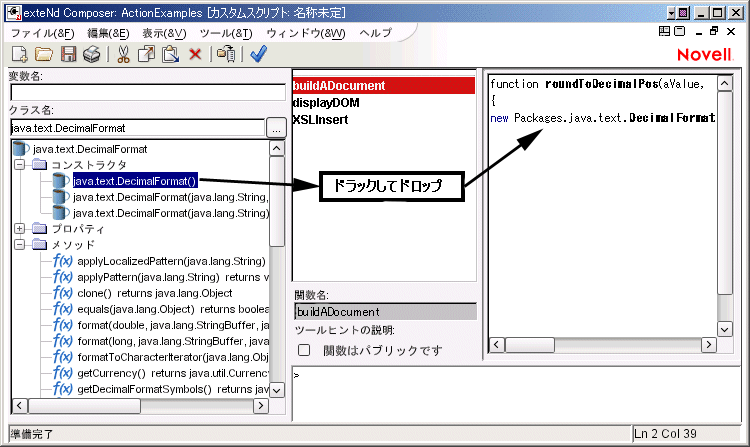Click the Novell logo
The width and height of the screenshot is (750, 447).
[705, 55]
